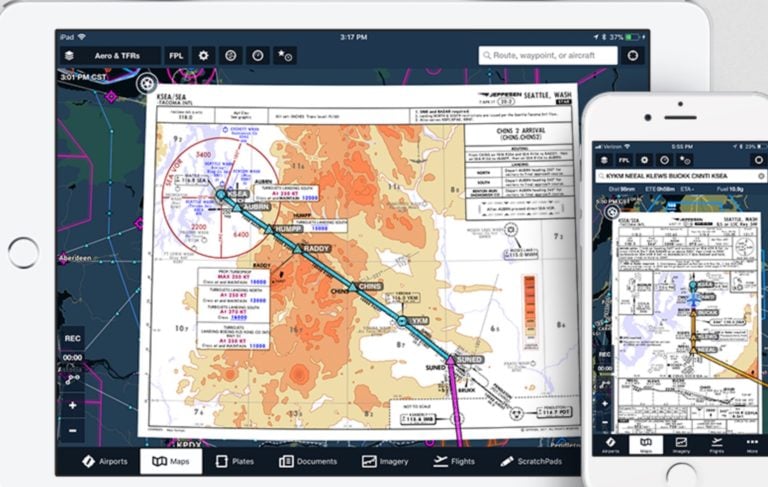The height and width of the screenshot is (487, 768).
Task: Tap the BUCKK waypoint on iPhone plate
Action: (708, 313)
